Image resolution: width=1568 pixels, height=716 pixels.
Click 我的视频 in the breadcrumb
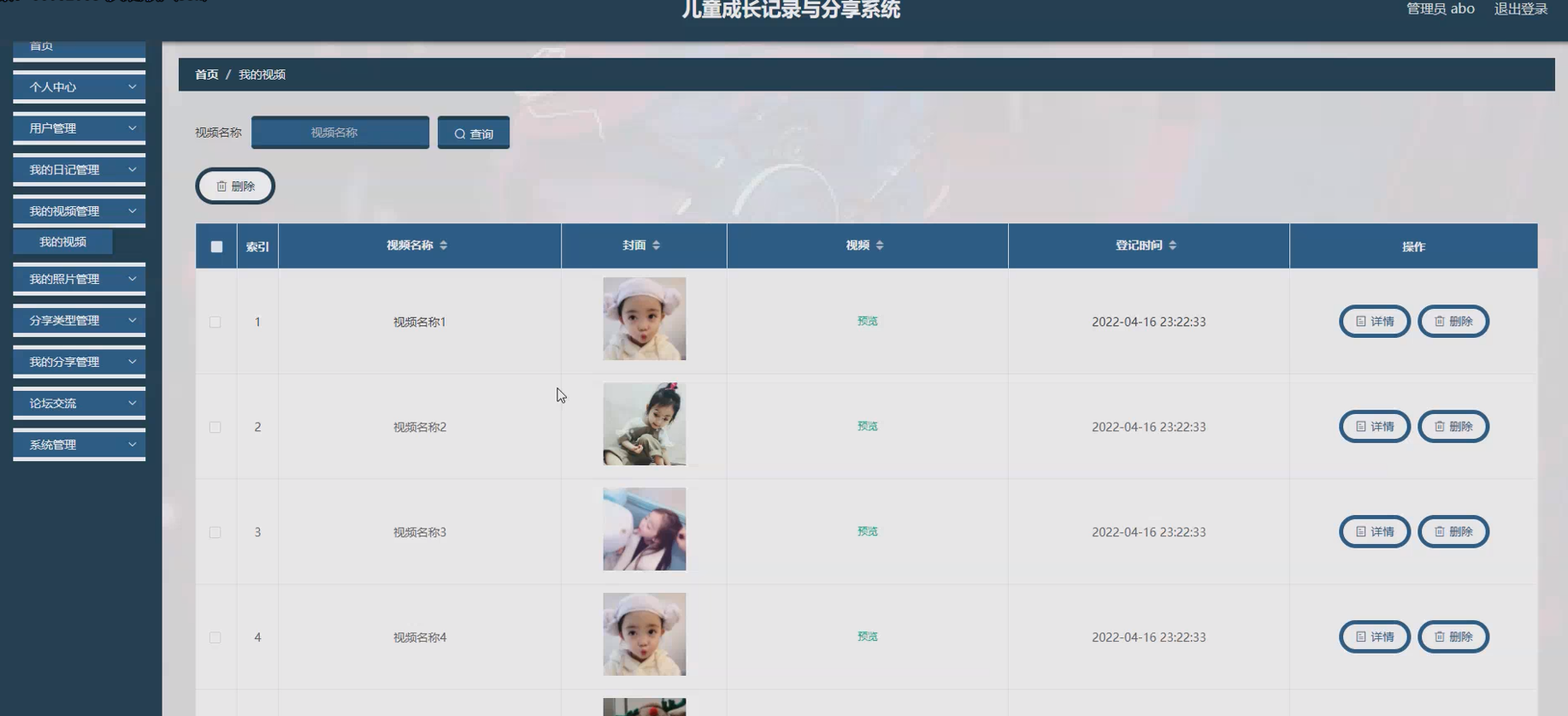(262, 75)
